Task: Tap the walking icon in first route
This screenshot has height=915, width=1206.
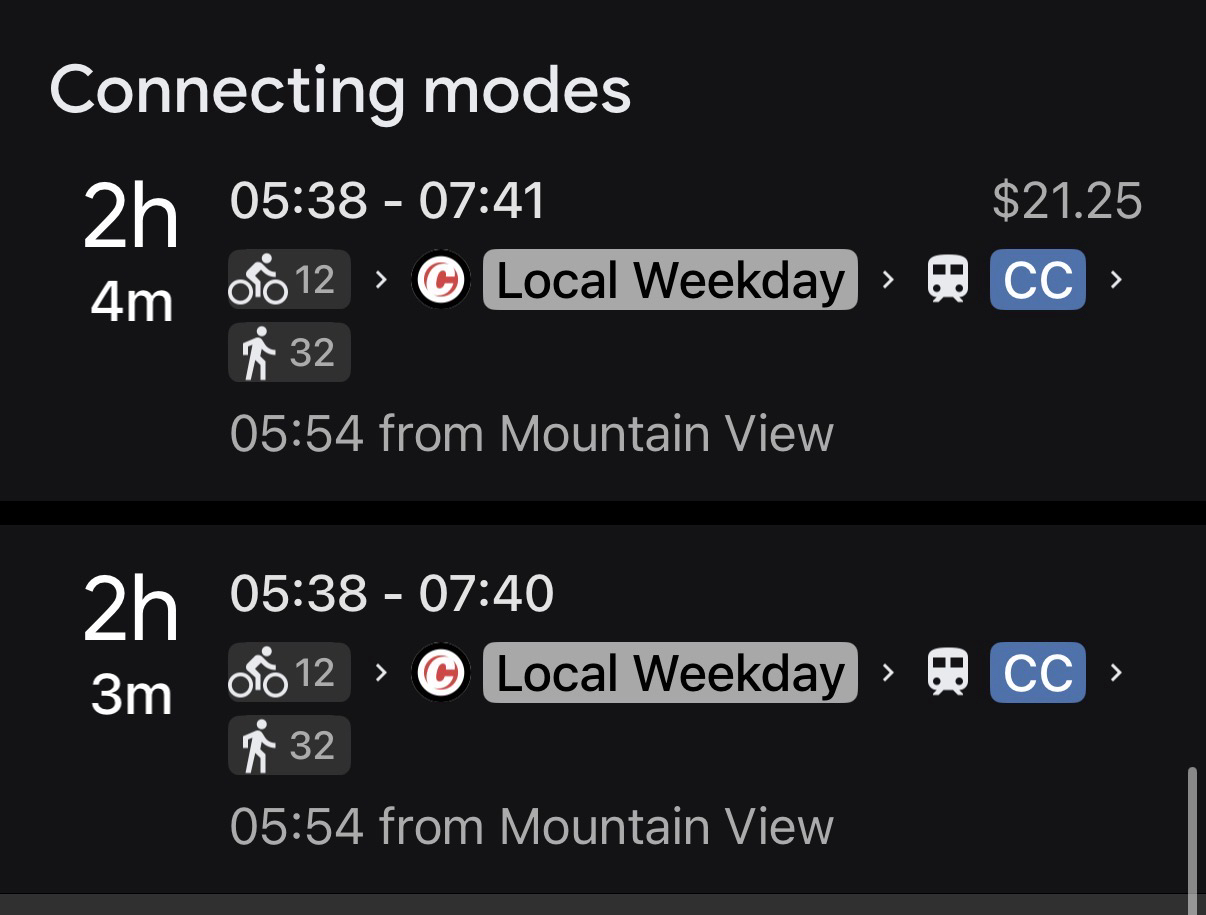Action: (x=259, y=353)
